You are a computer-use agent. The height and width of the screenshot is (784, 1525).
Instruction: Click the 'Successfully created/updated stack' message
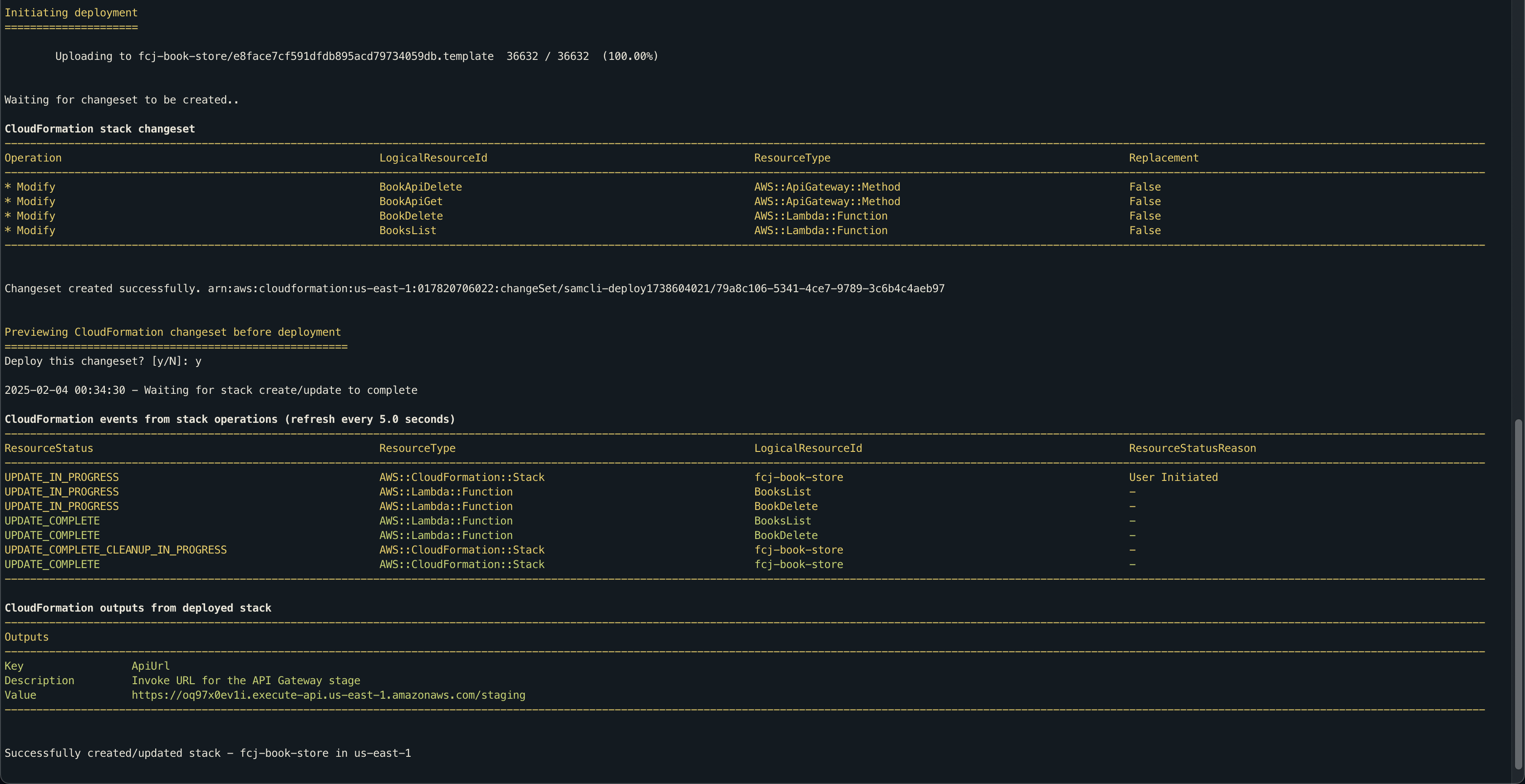[x=208, y=753]
